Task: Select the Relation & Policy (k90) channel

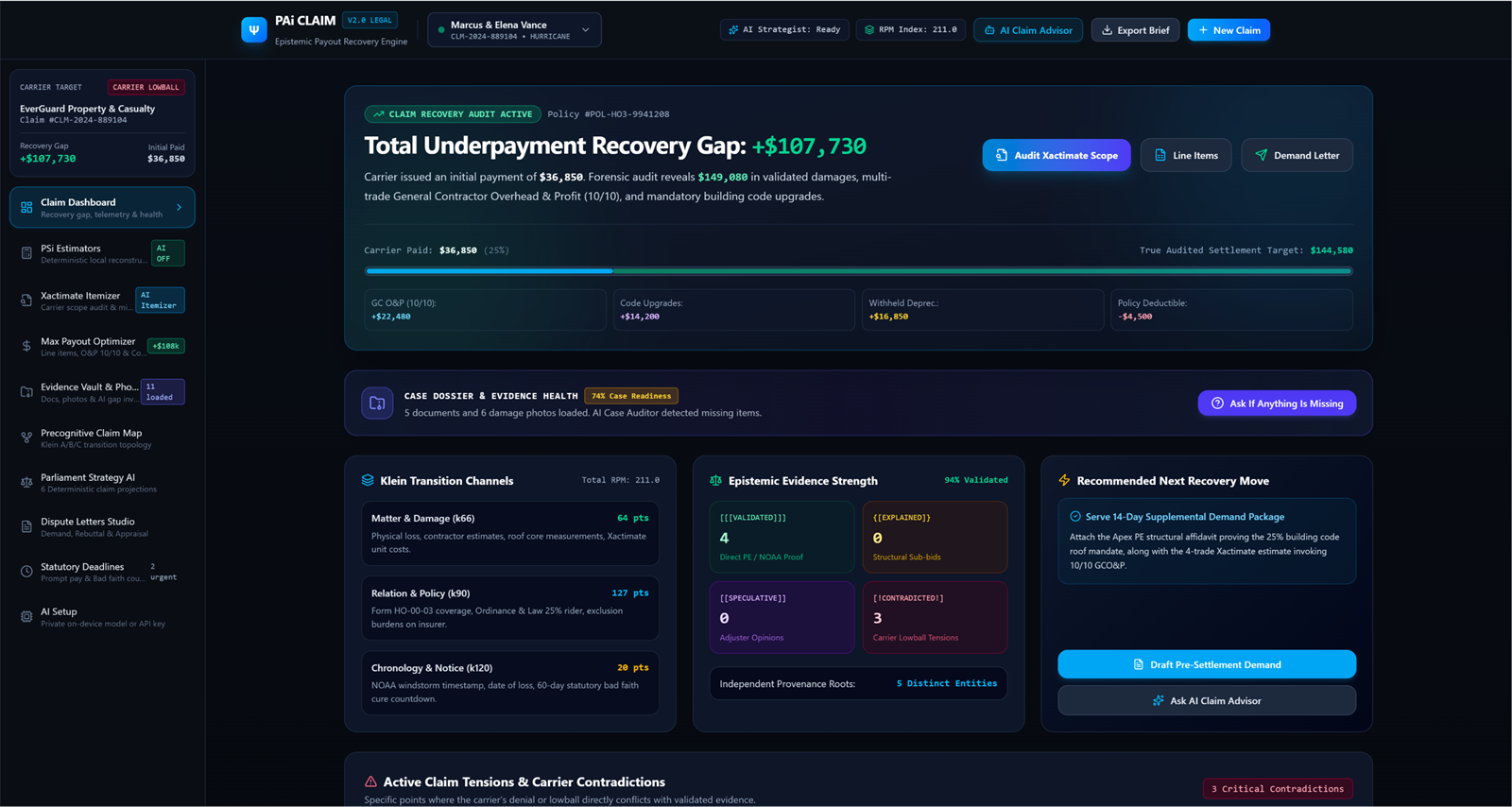Action: [x=510, y=609]
